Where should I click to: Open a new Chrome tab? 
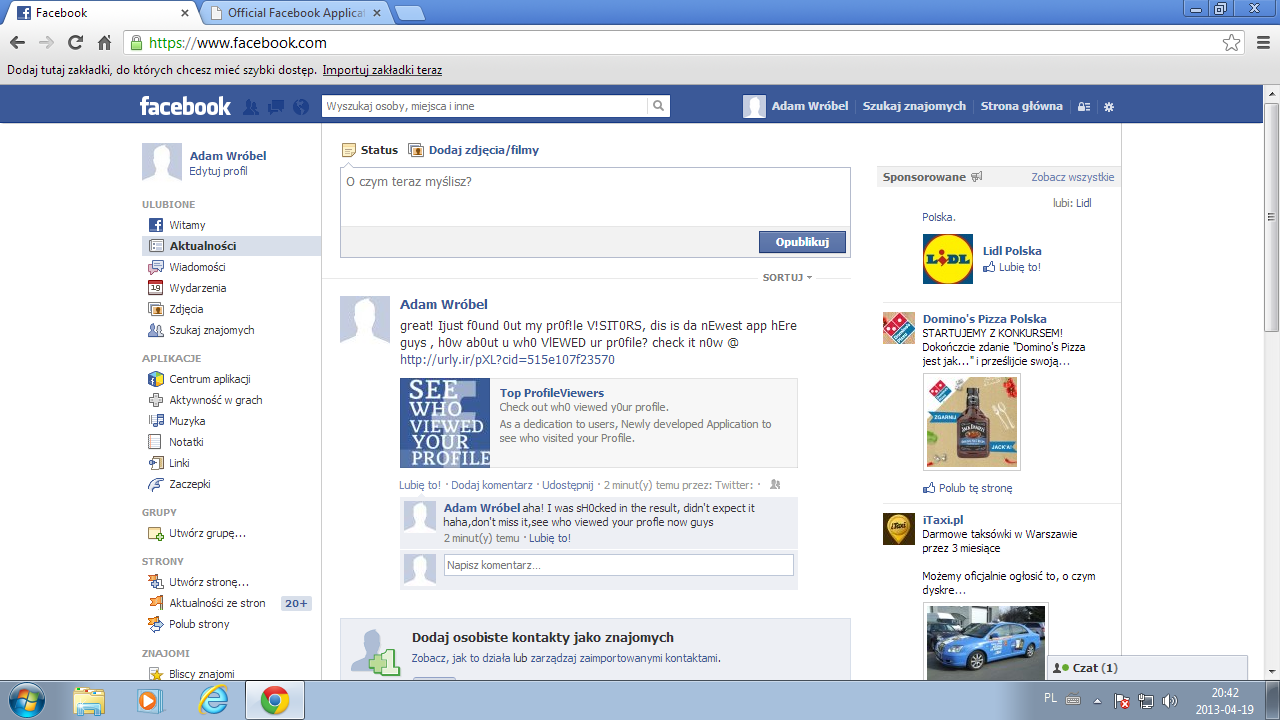[x=409, y=13]
